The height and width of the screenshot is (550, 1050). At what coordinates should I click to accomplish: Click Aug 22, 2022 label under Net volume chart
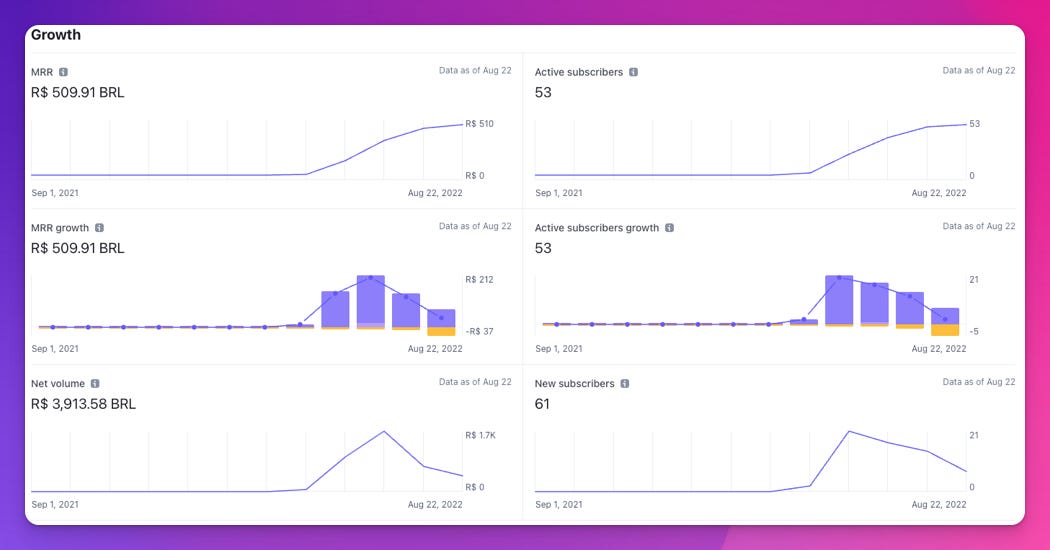click(x=435, y=504)
